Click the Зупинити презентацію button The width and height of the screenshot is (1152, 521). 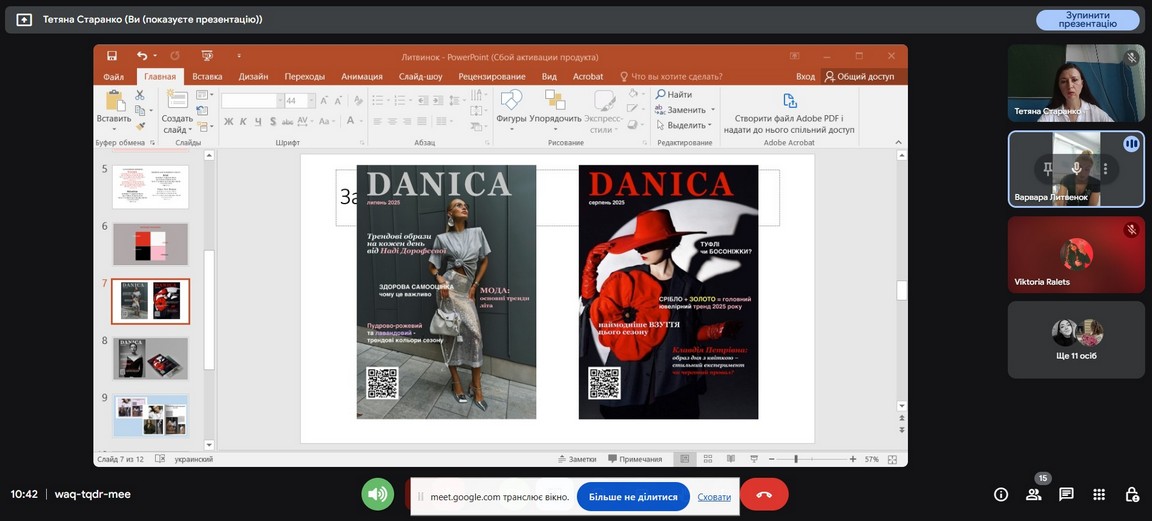tap(1087, 20)
